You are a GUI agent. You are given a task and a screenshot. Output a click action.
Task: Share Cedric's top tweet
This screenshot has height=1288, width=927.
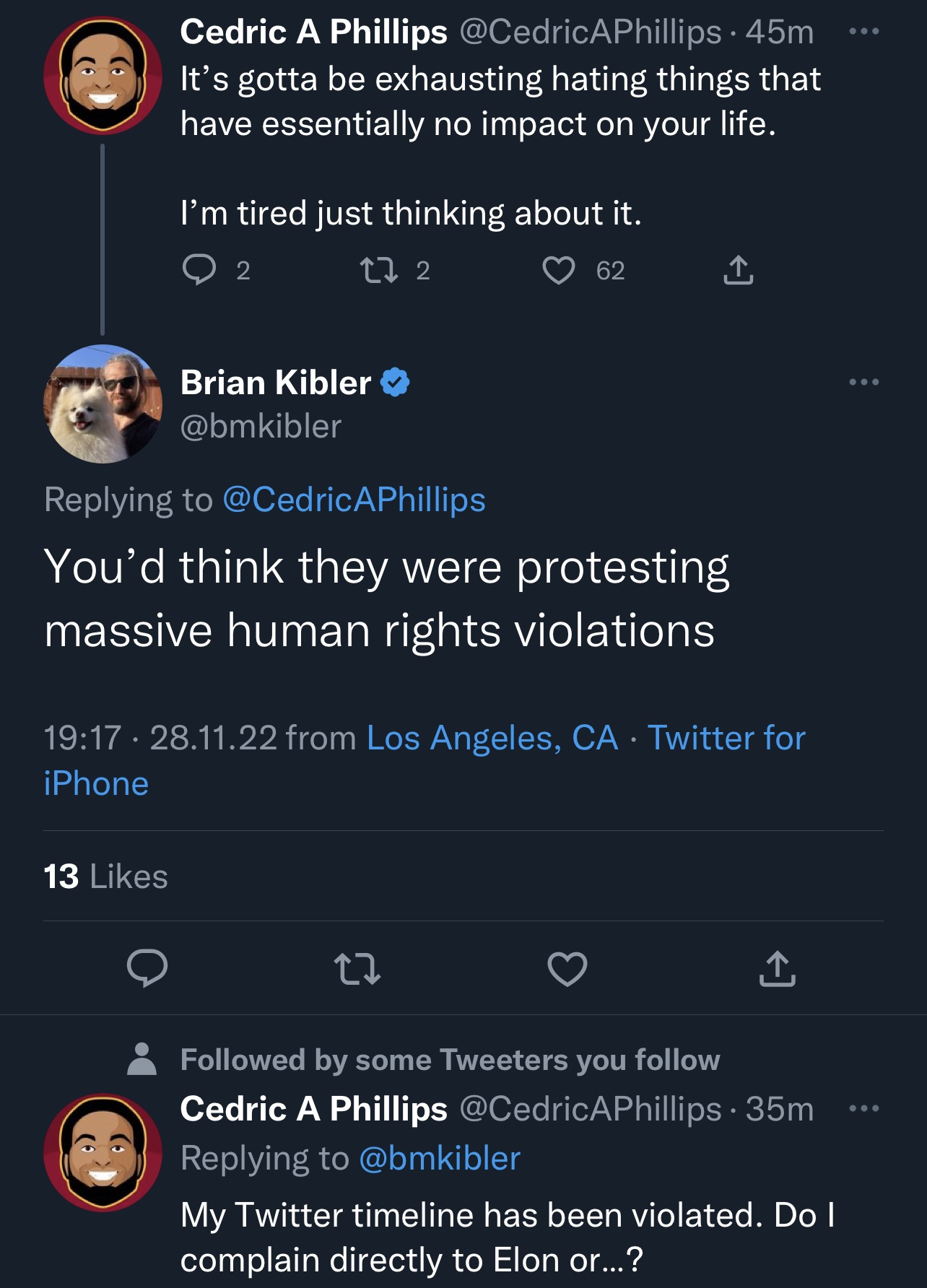coord(738,270)
